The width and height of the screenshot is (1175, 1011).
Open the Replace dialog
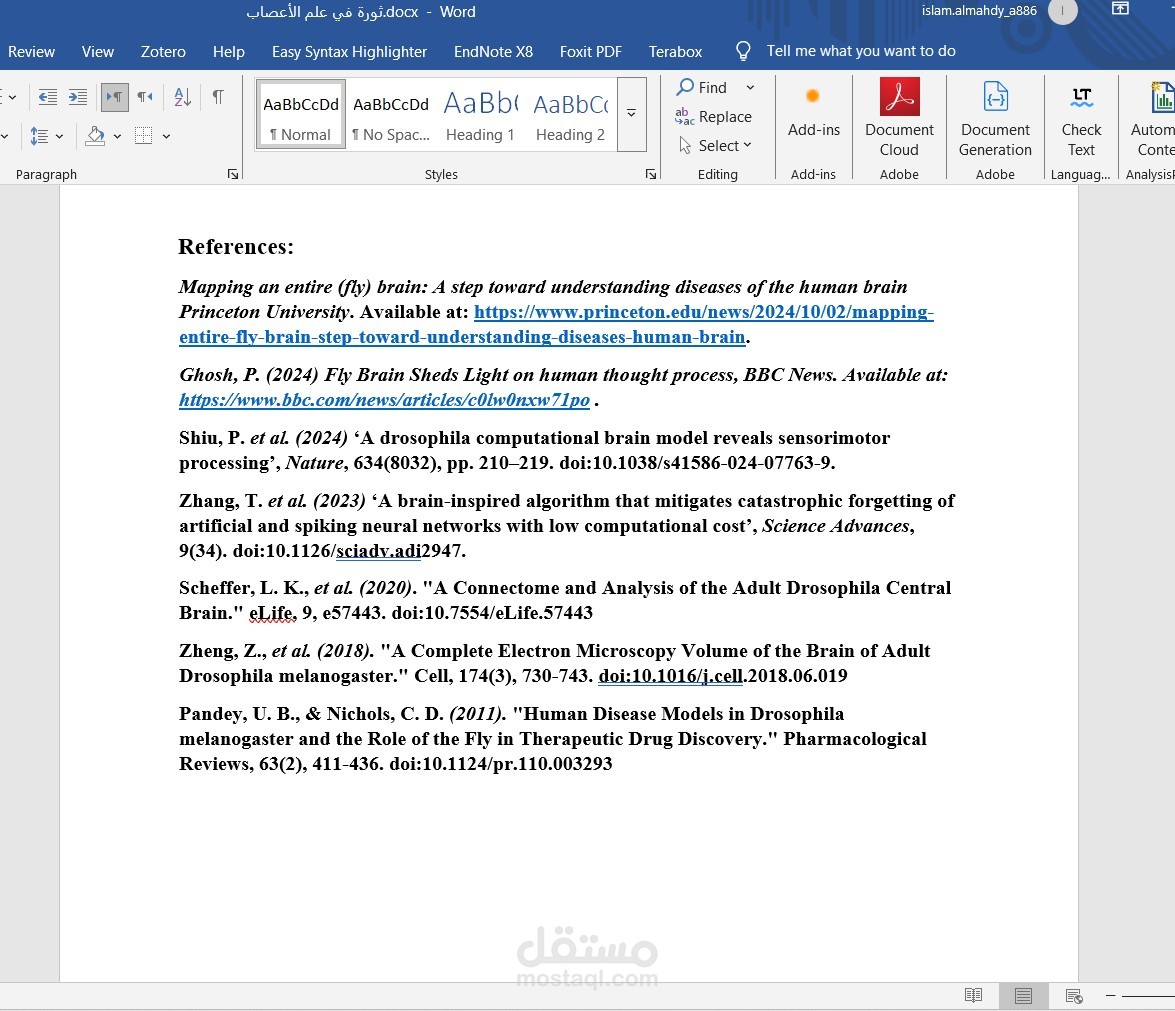(x=713, y=117)
